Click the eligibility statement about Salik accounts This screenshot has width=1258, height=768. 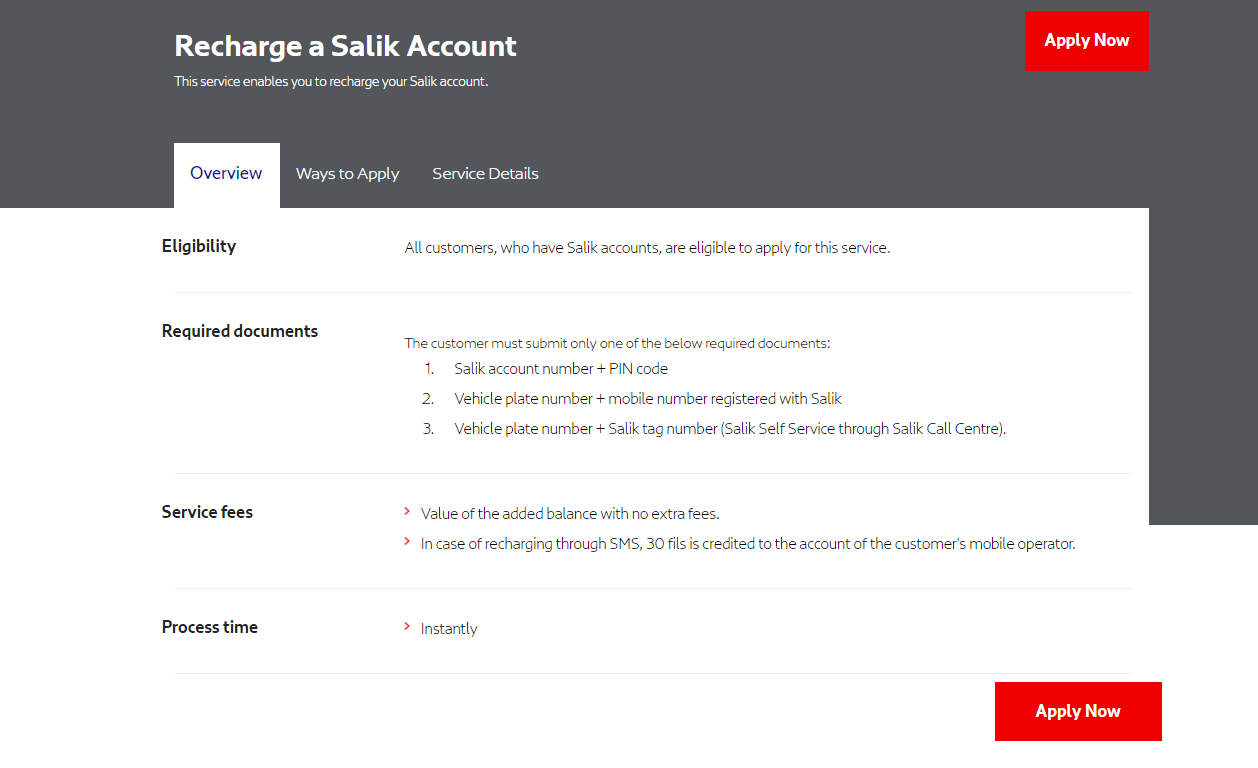point(647,247)
